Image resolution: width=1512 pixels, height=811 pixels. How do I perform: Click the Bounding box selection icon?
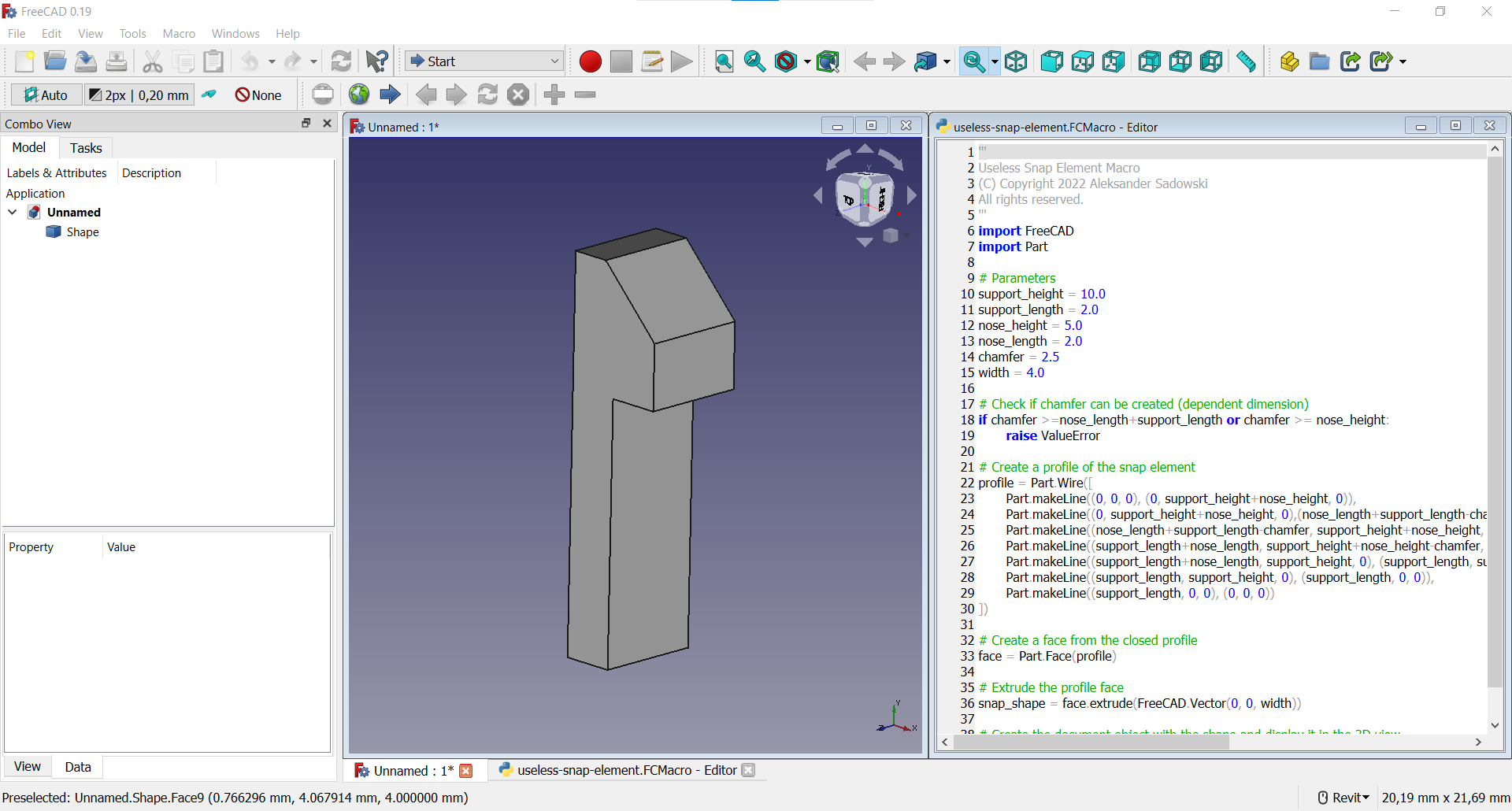coord(828,61)
